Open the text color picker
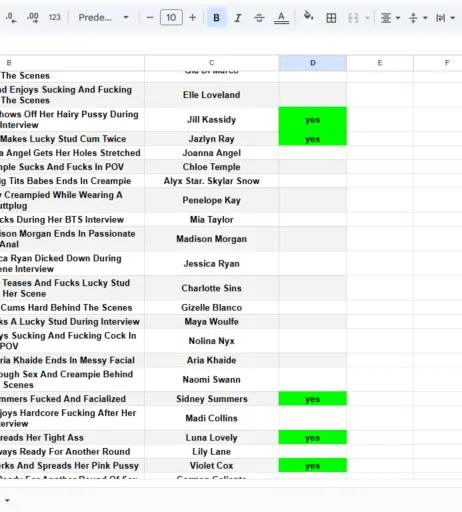462x512 pixels. pyautogui.click(x=281, y=18)
